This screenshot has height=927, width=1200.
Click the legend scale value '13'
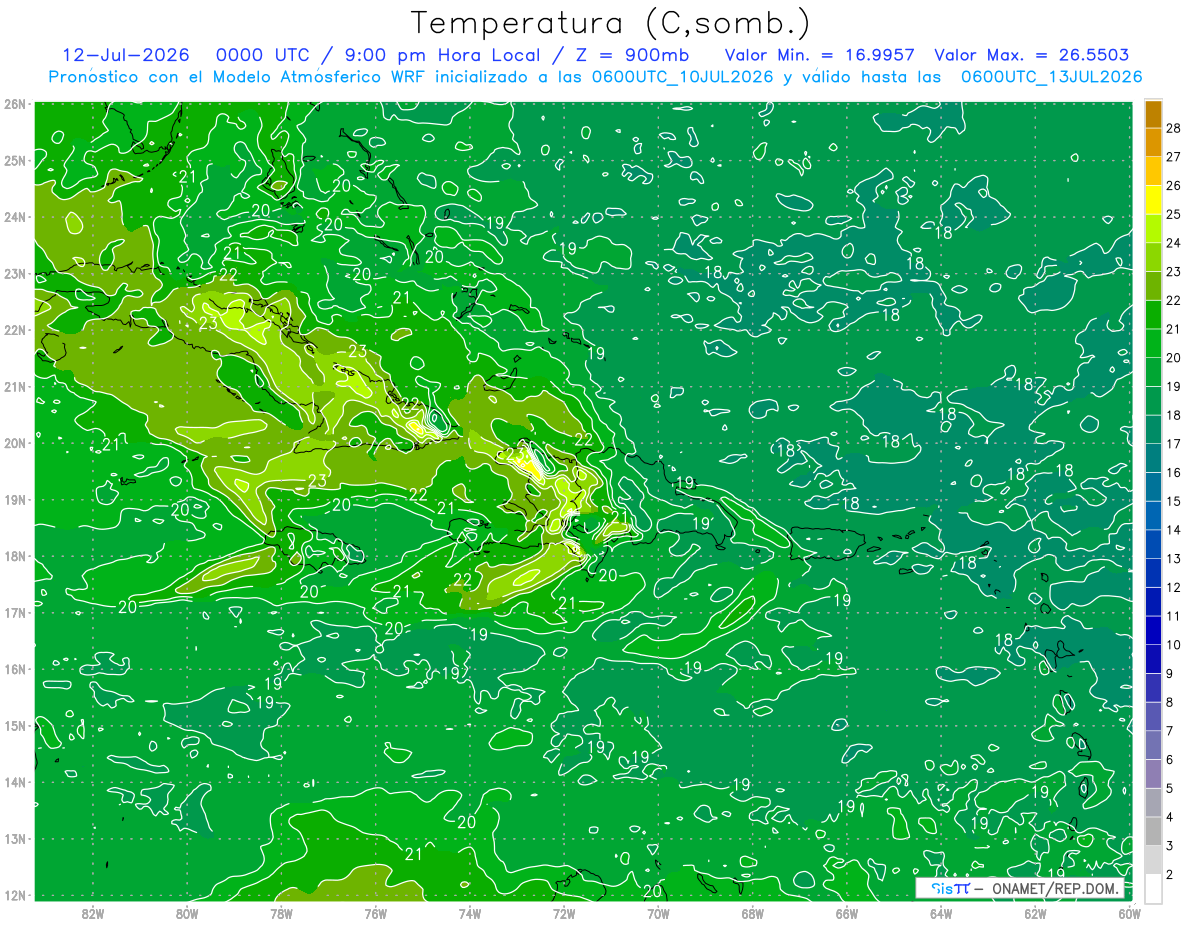pyautogui.click(x=1174, y=558)
